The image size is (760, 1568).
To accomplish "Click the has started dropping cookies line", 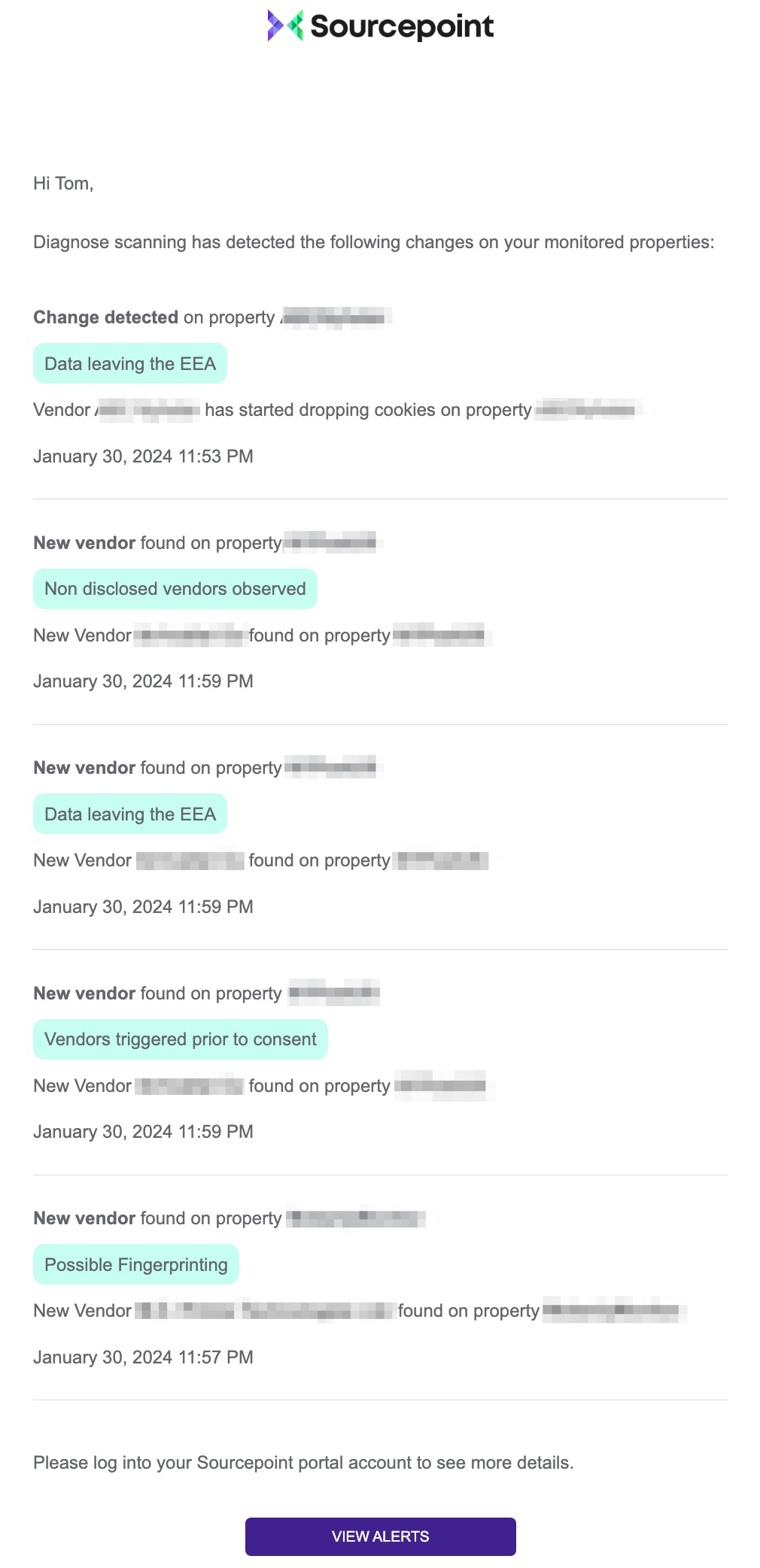I will tap(336, 410).
